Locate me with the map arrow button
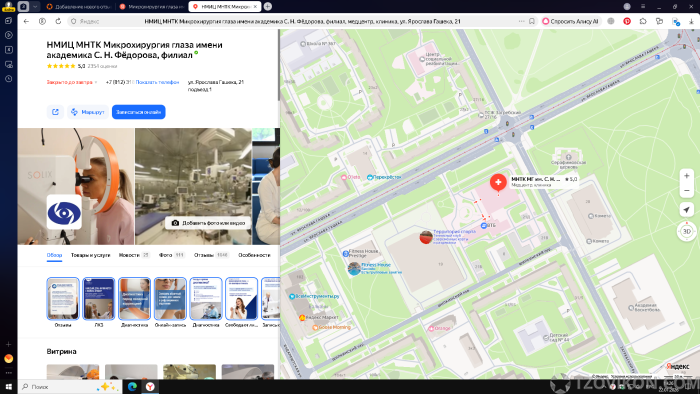The width and height of the screenshot is (700, 394). [687, 210]
